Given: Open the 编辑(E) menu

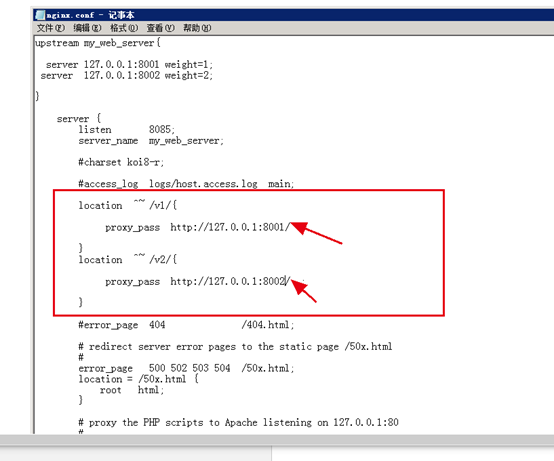Looking at the screenshot, I should (87, 28).
